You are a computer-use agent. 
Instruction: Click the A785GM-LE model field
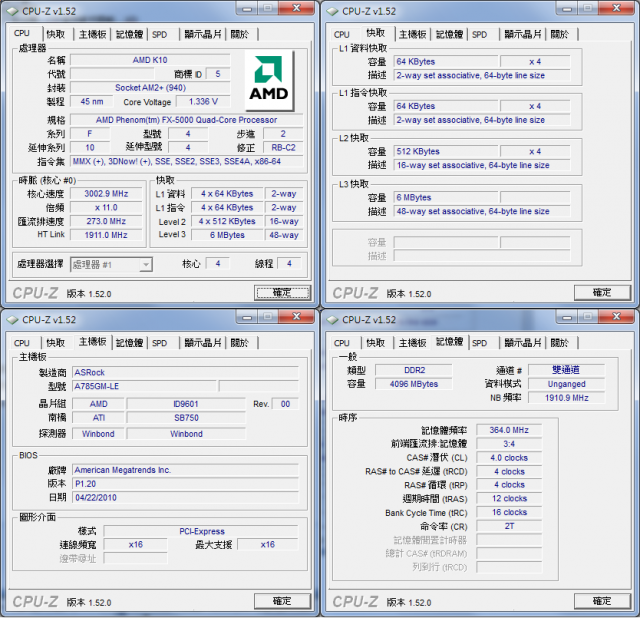click(144, 386)
